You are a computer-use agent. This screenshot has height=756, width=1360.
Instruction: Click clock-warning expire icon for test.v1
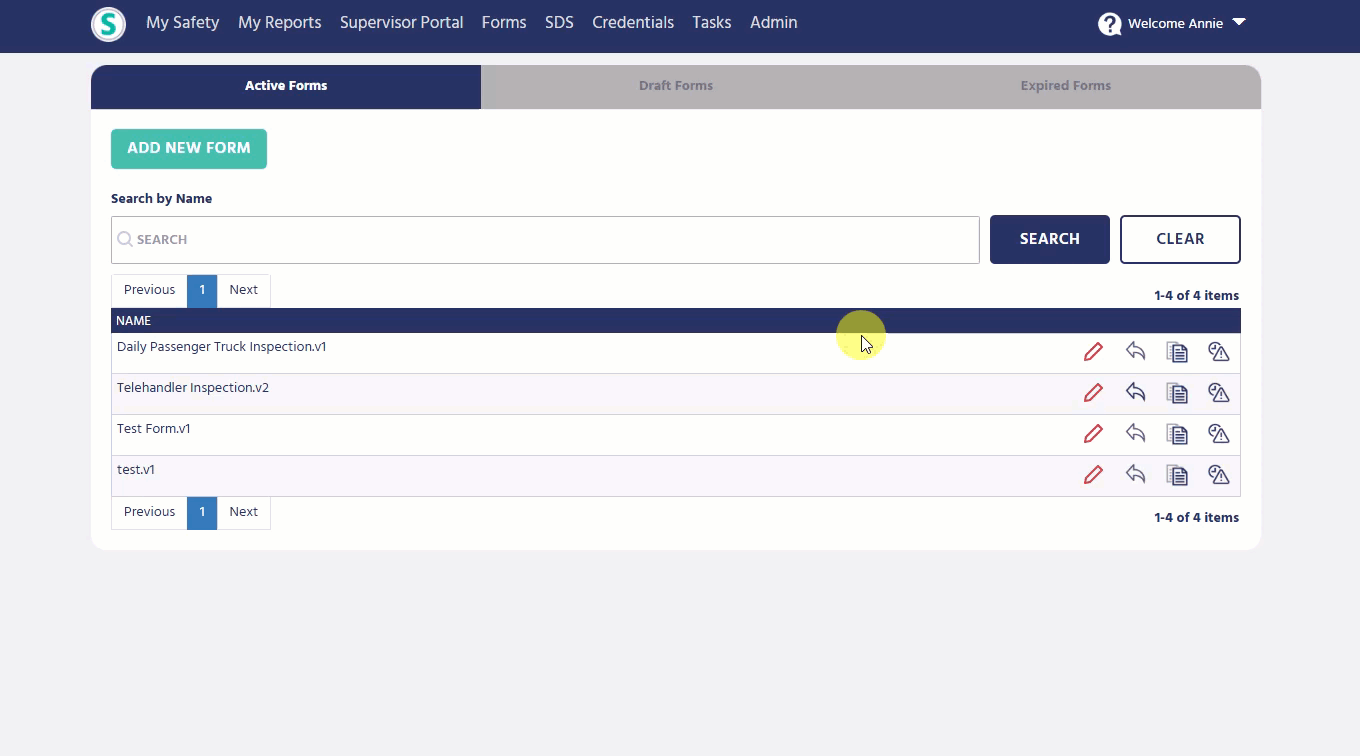point(1218,475)
